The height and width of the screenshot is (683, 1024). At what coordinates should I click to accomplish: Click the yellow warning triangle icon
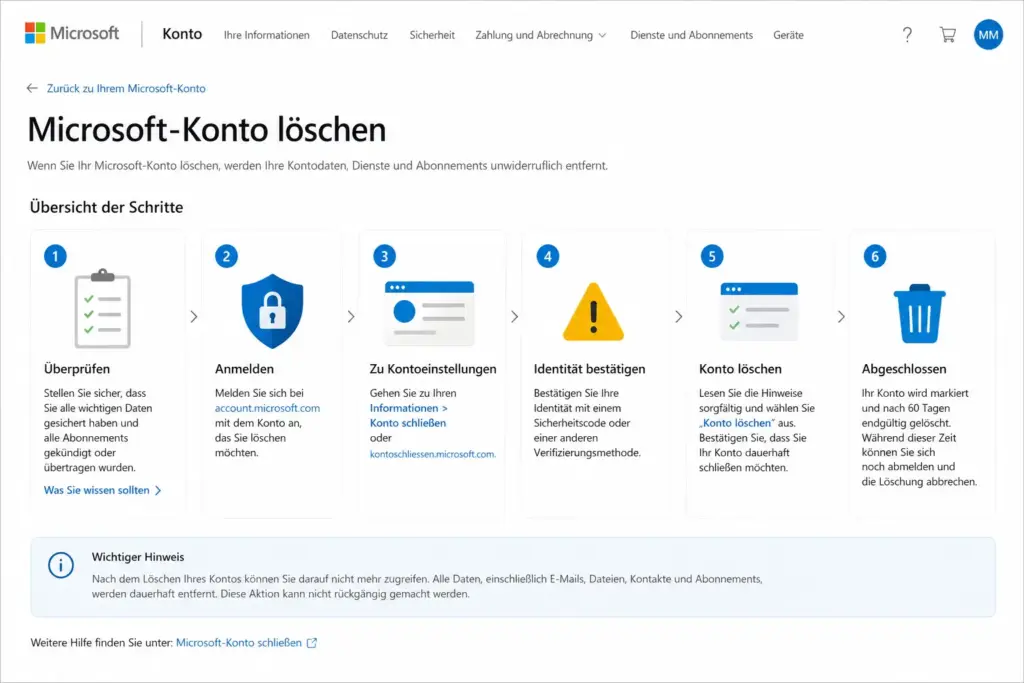pyautogui.click(x=593, y=312)
